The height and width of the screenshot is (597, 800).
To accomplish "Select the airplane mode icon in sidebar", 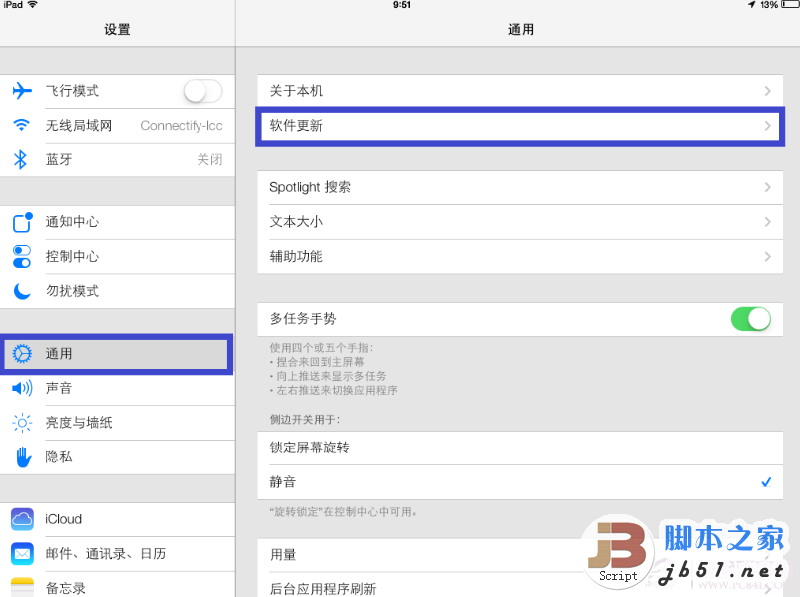I will [22, 90].
